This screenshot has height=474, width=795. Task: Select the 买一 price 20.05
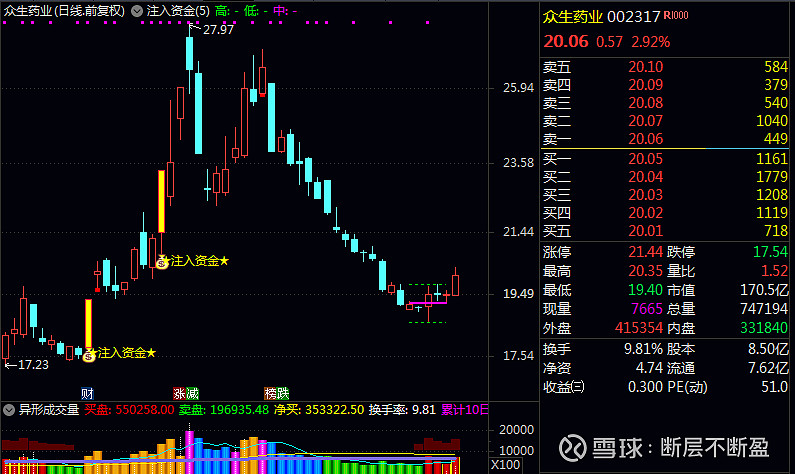pyautogui.click(x=645, y=159)
